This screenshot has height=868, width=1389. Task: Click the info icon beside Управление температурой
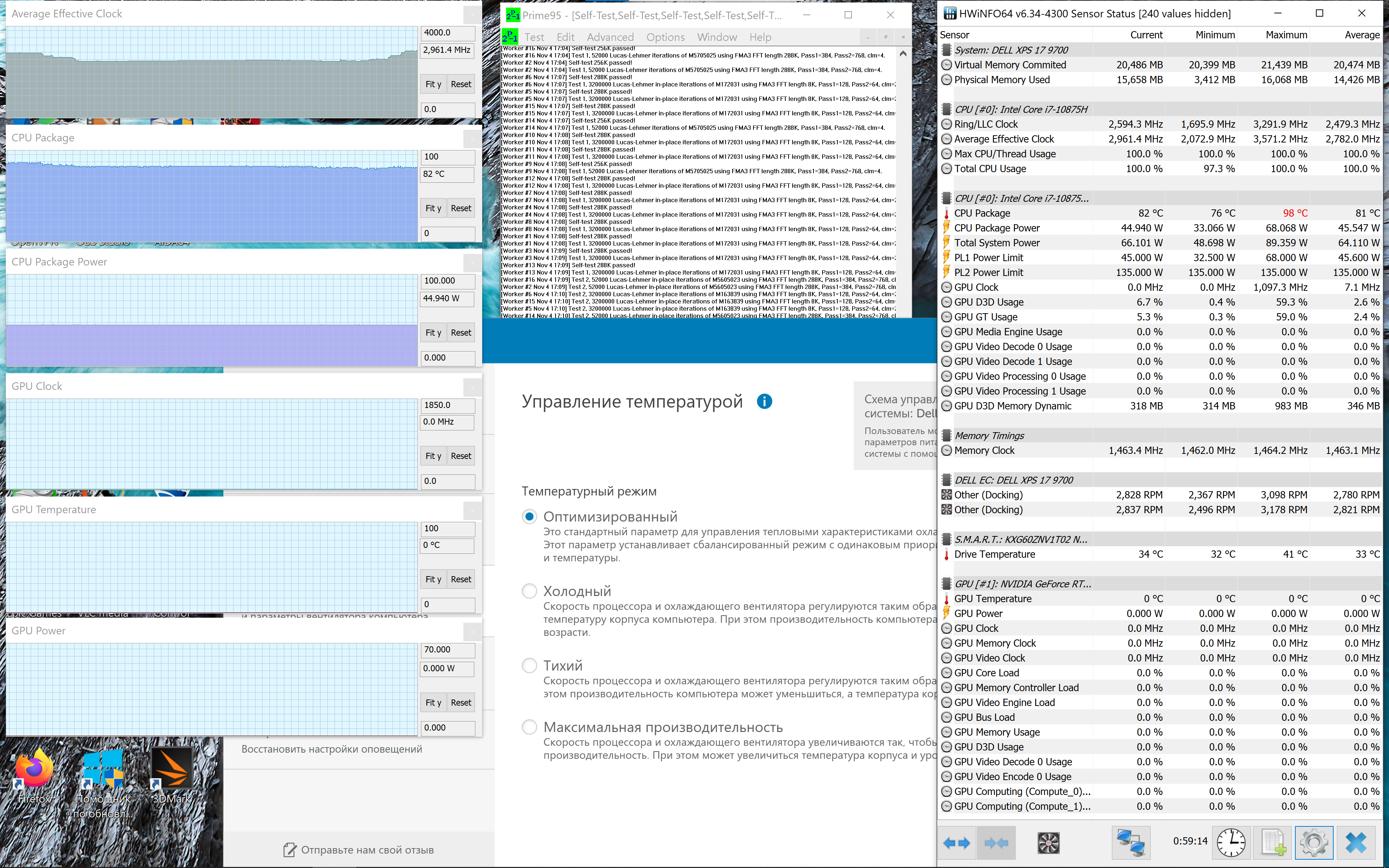[765, 401]
